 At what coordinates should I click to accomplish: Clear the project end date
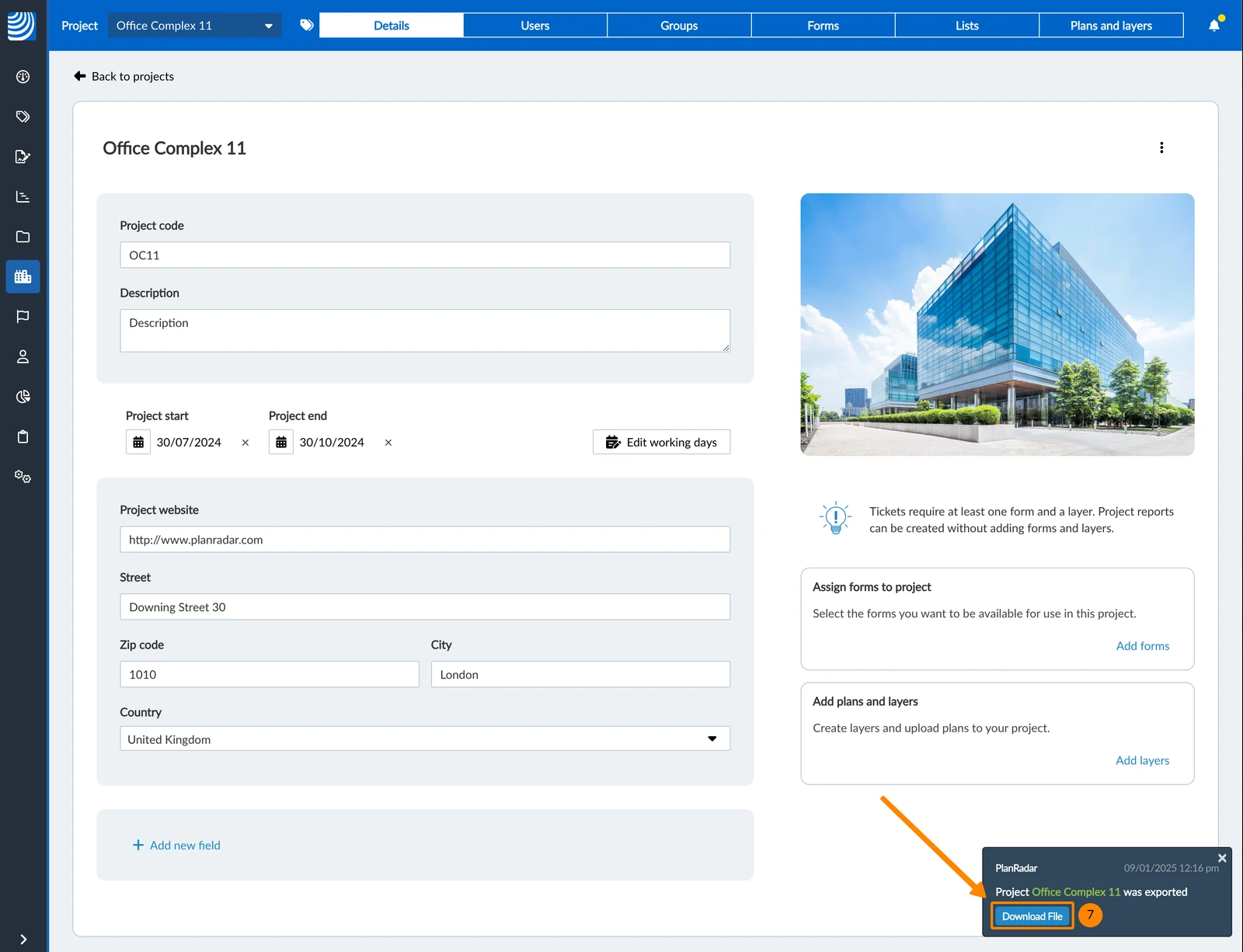(388, 443)
